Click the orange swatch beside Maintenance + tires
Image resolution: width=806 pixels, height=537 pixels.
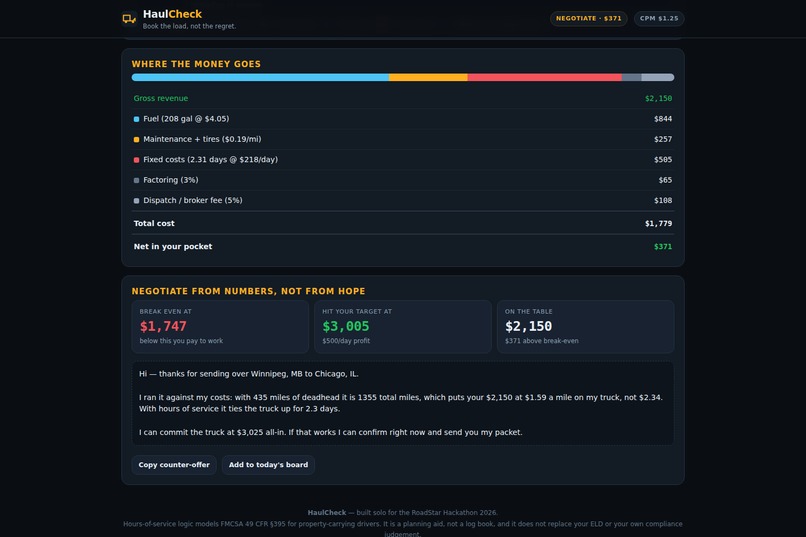136,140
